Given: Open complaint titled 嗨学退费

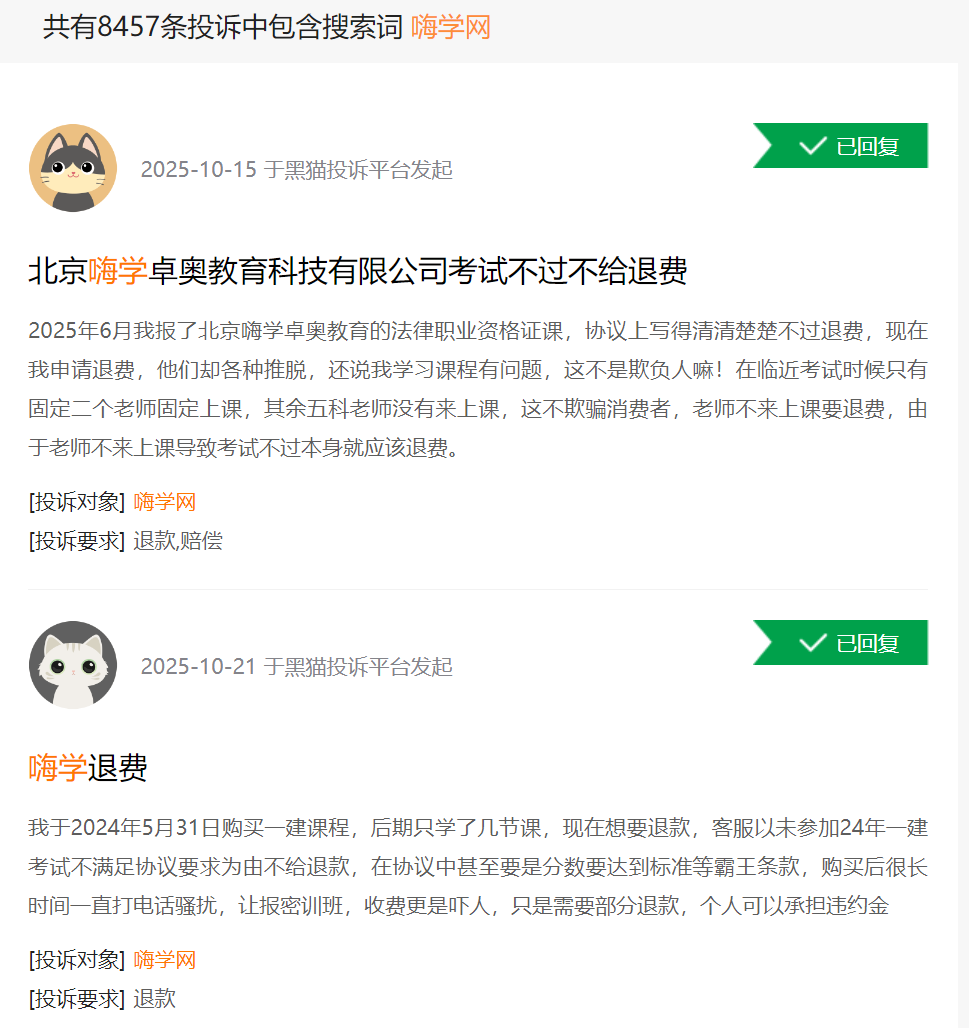Looking at the screenshot, I should [88, 768].
